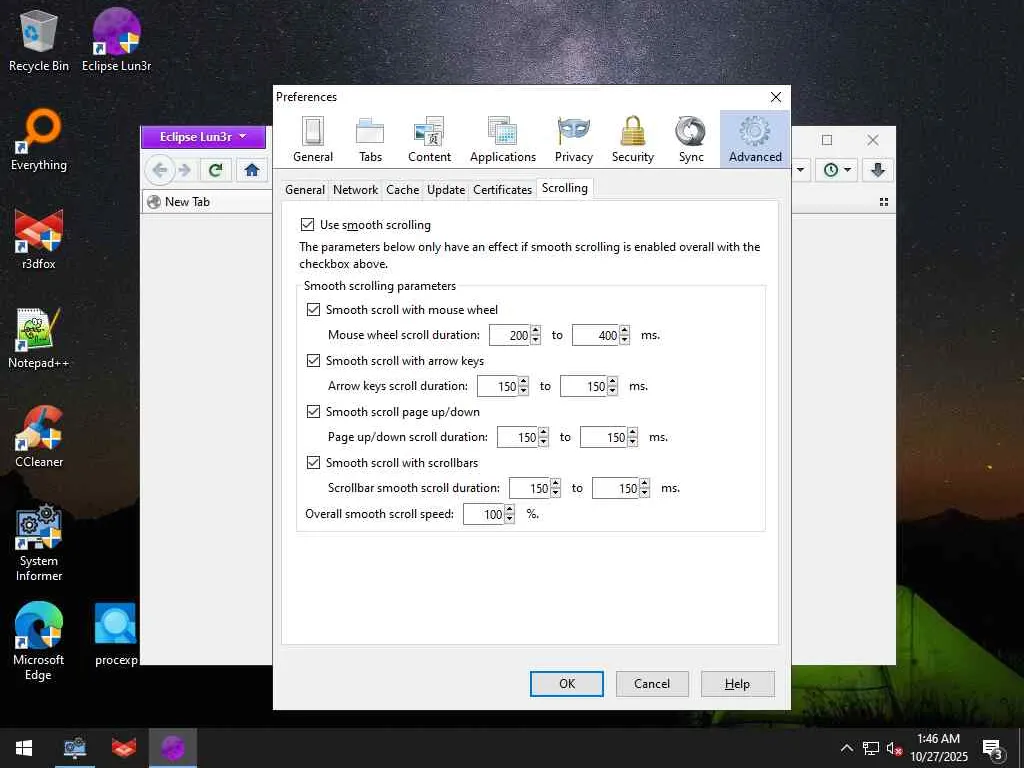Select the Advanced gear category

point(755,139)
